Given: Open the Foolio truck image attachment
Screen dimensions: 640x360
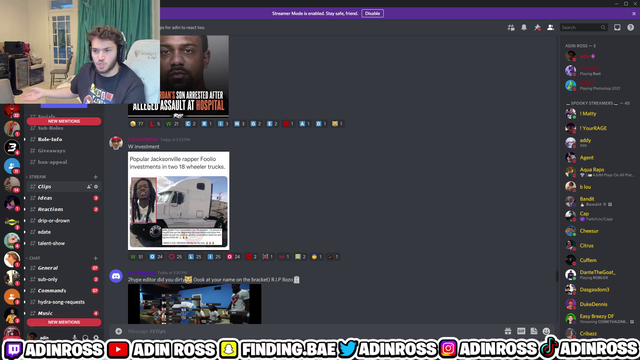Looking at the screenshot, I should coord(179,201).
